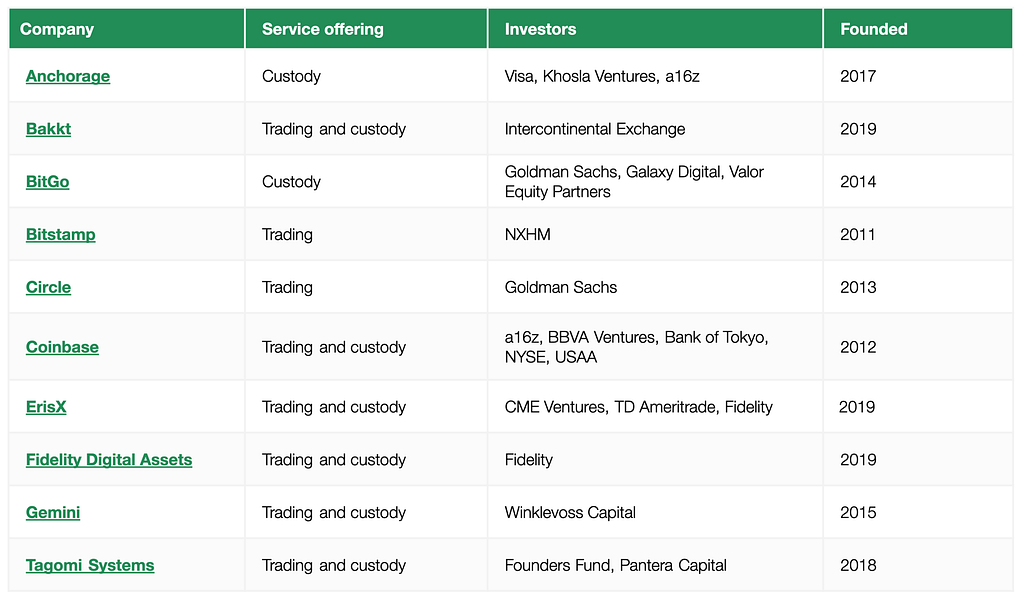
Task: Open the Anchorage company link
Action: click(68, 76)
